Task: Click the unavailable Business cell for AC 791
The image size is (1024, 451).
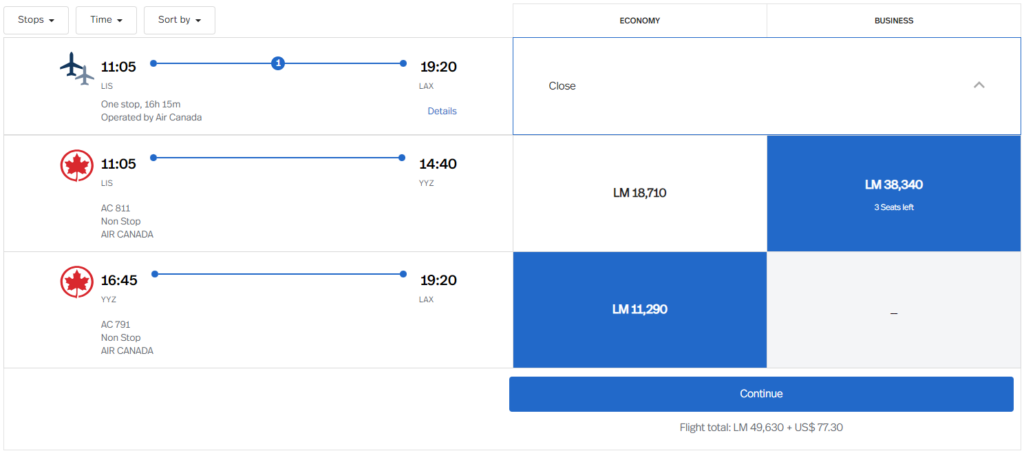Action: click(x=893, y=311)
